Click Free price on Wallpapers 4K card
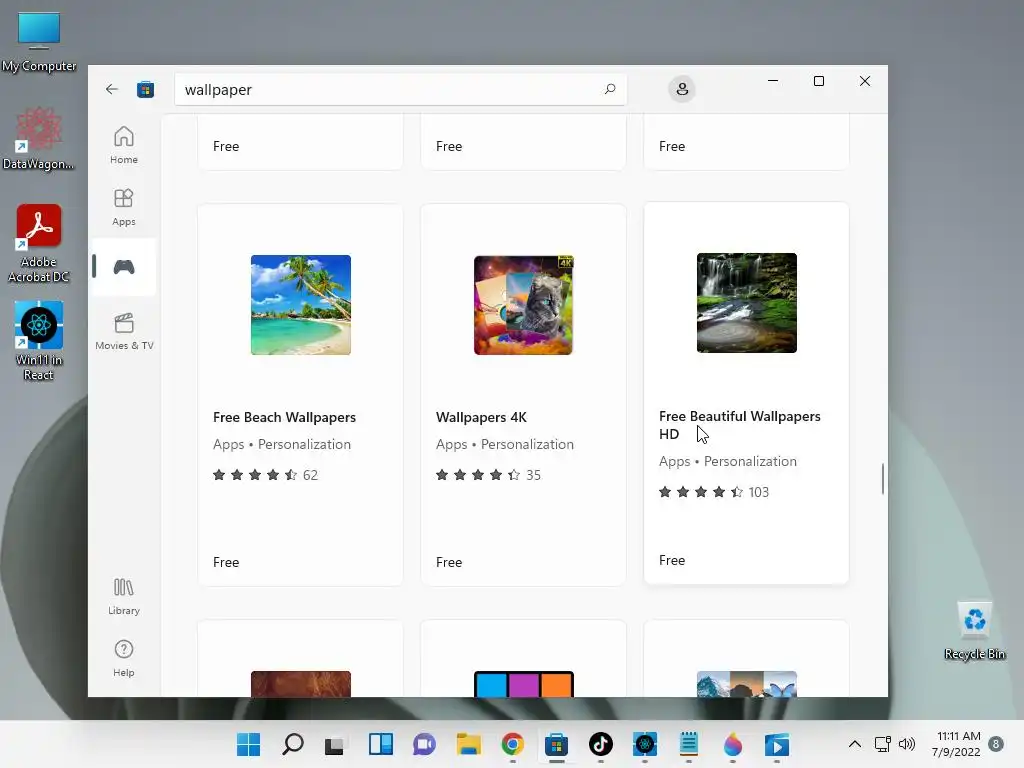Image resolution: width=1024 pixels, height=768 pixels. pyautogui.click(x=449, y=562)
